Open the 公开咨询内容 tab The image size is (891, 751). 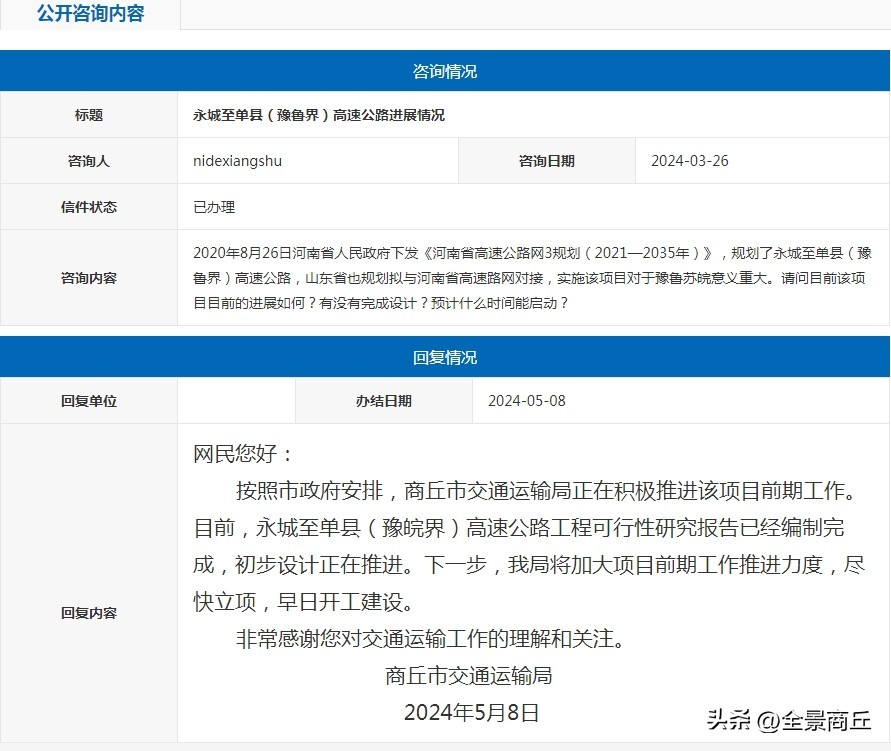click(90, 15)
